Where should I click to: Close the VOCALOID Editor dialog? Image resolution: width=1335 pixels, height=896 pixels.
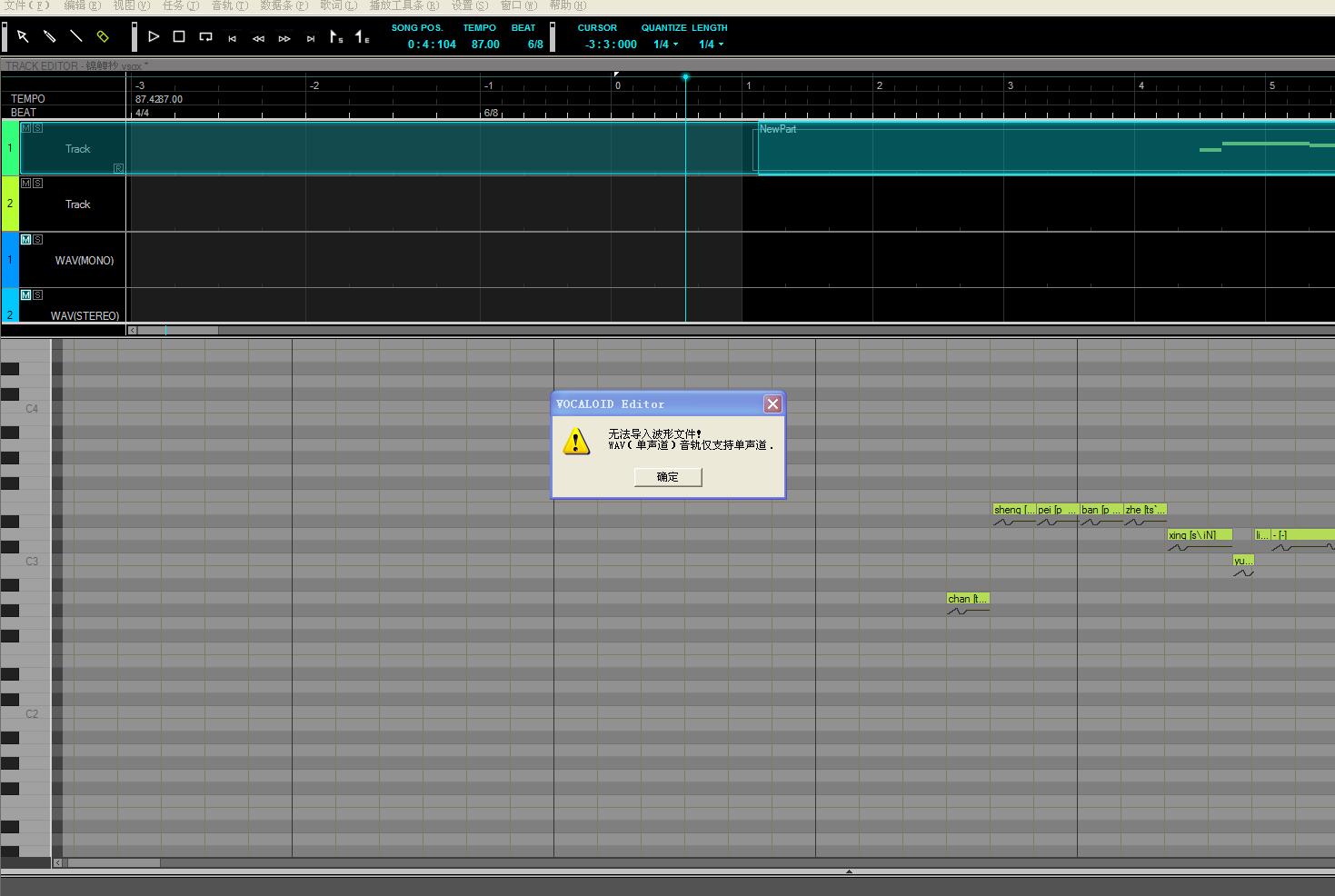pos(772,404)
